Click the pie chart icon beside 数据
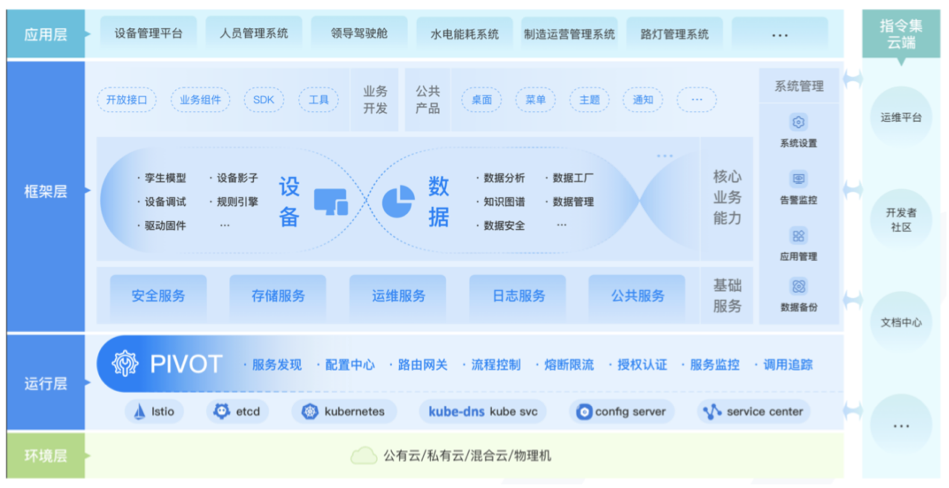This screenshot has width=949, height=488. pos(398,200)
